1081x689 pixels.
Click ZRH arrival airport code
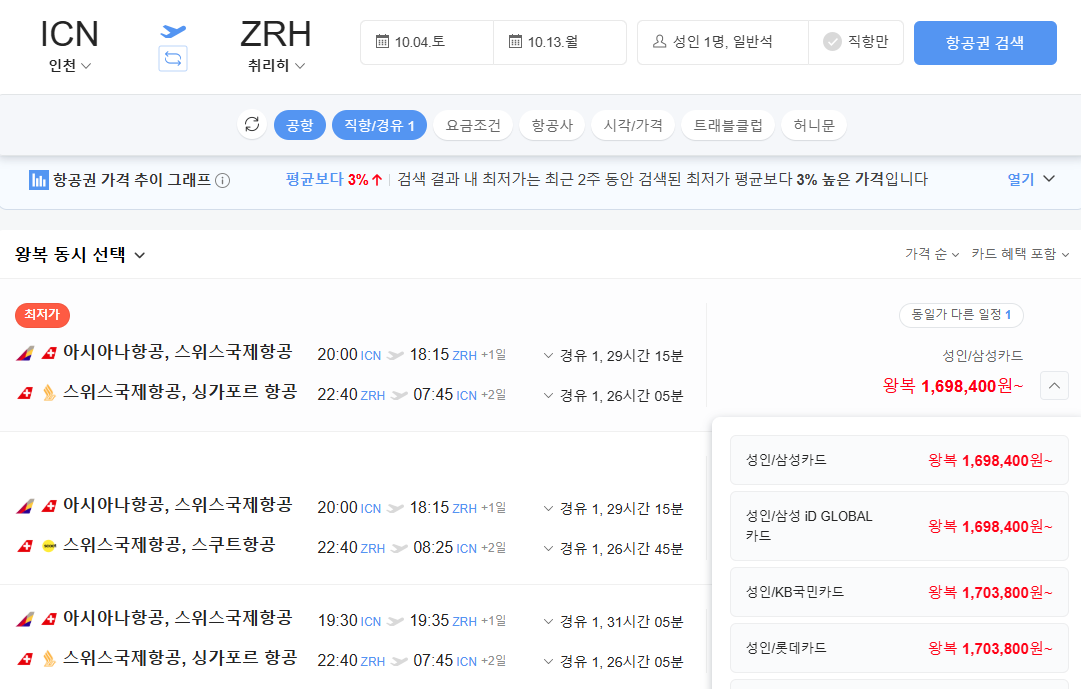point(276,34)
